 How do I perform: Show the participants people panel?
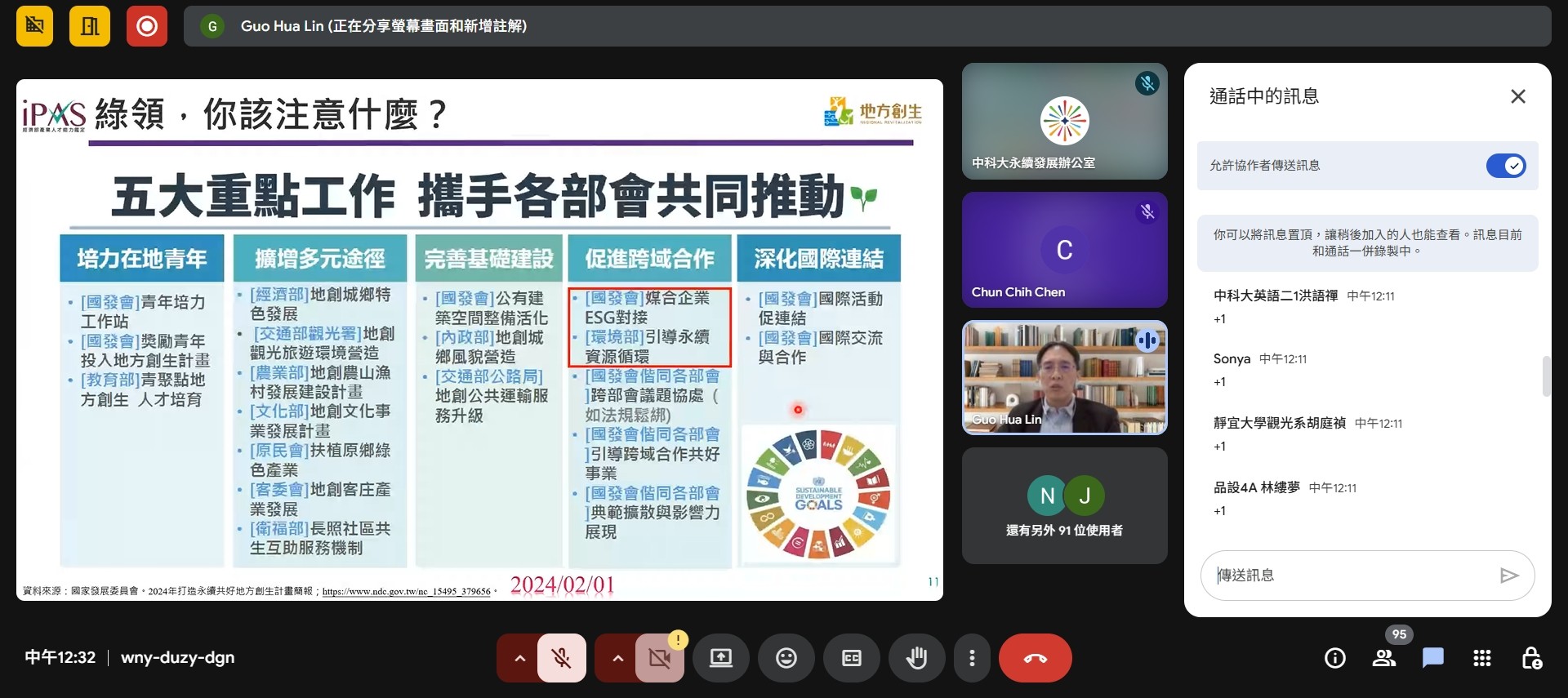pos(1384,658)
